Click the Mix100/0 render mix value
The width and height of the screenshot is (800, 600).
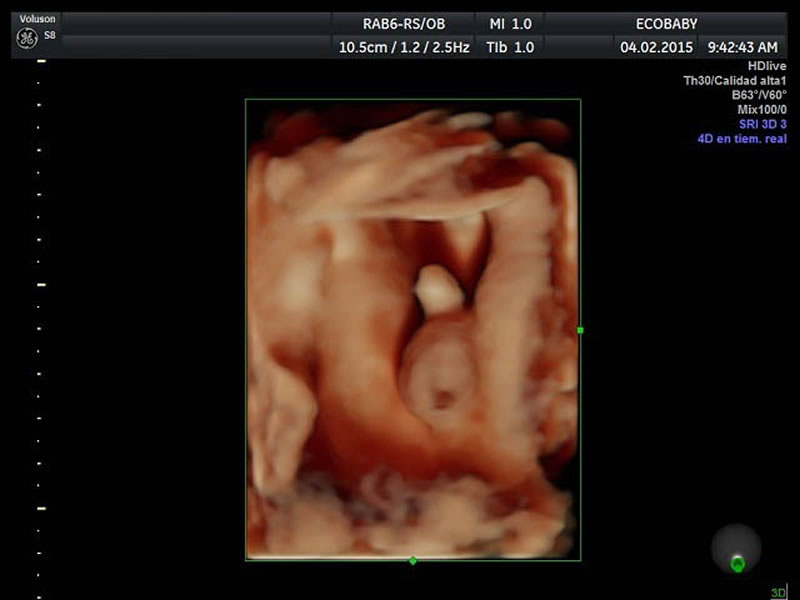tap(761, 109)
